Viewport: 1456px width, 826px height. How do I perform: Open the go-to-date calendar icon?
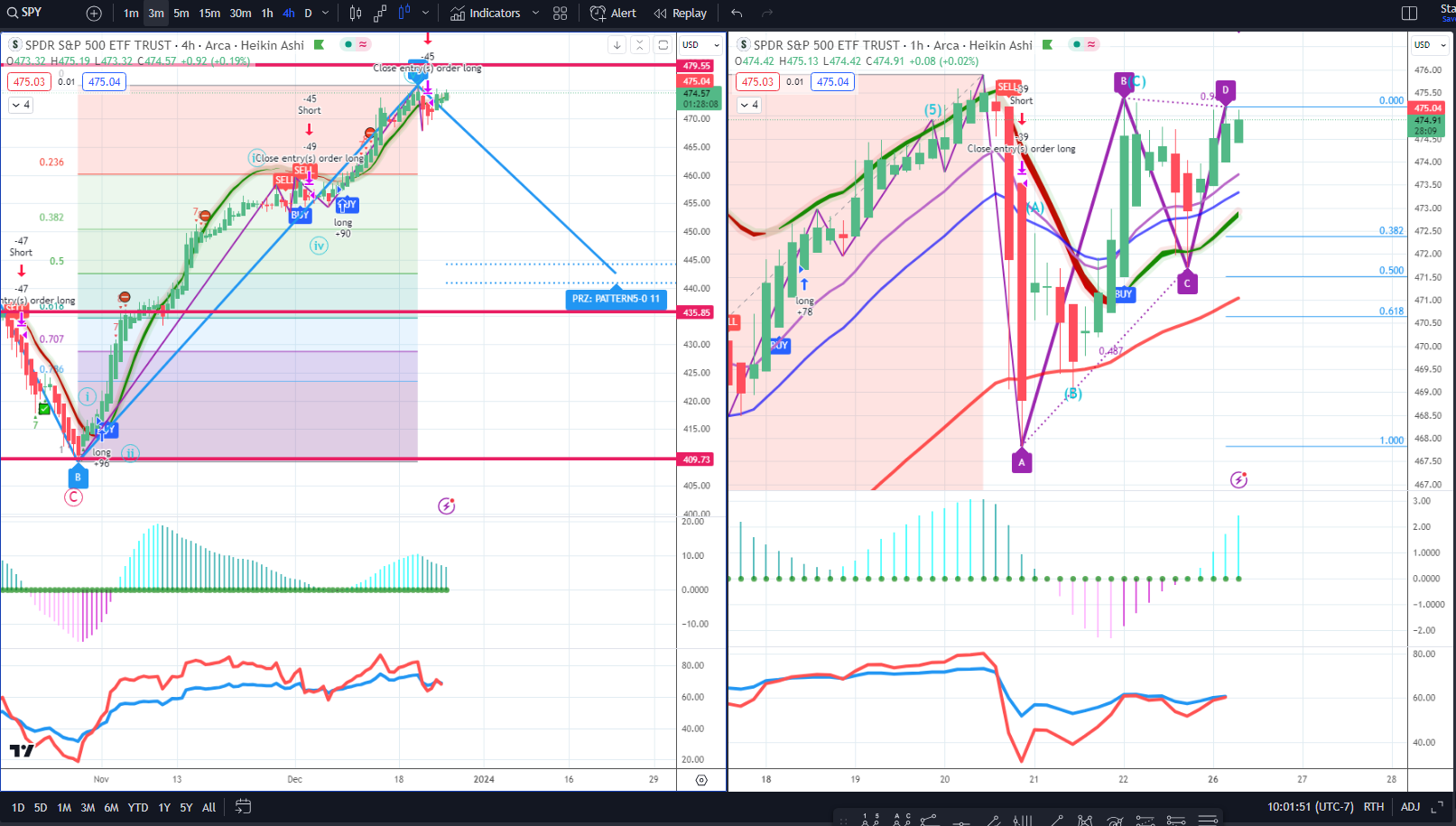pyautogui.click(x=243, y=807)
